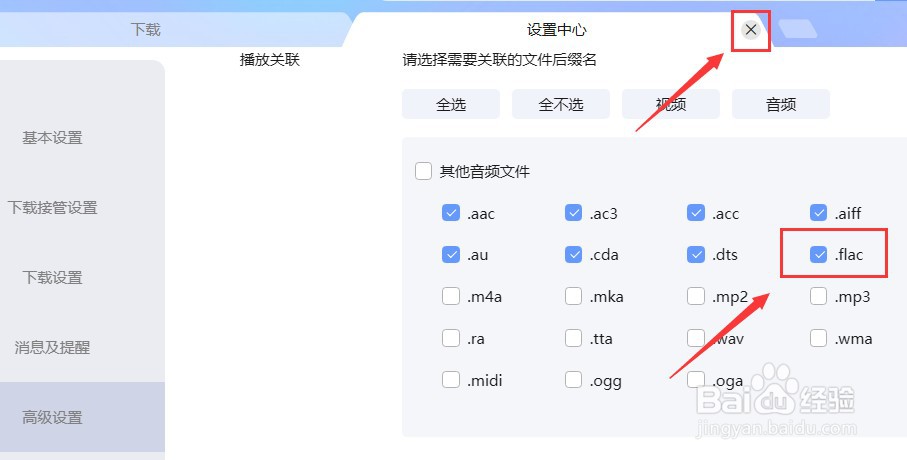Enable the .wma association checkbox

point(818,338)
